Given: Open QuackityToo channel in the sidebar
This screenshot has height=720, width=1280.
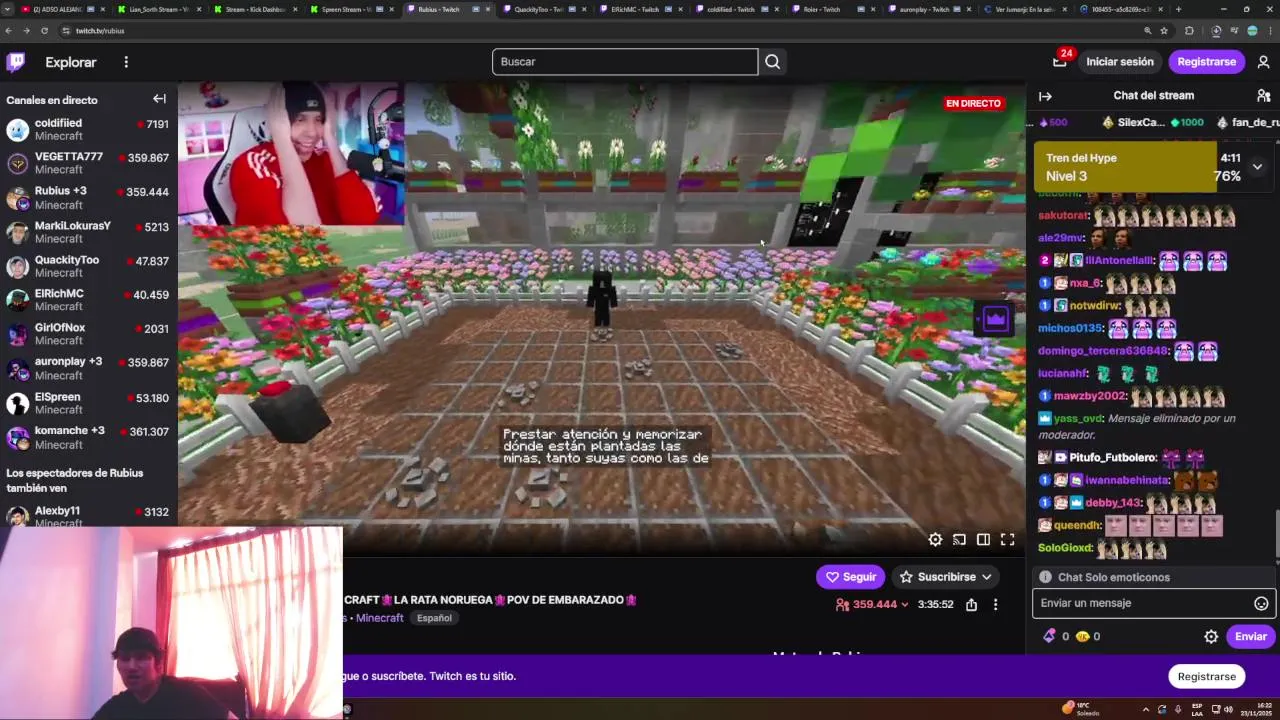Looking at the screenshot, I should pos(88,266).
